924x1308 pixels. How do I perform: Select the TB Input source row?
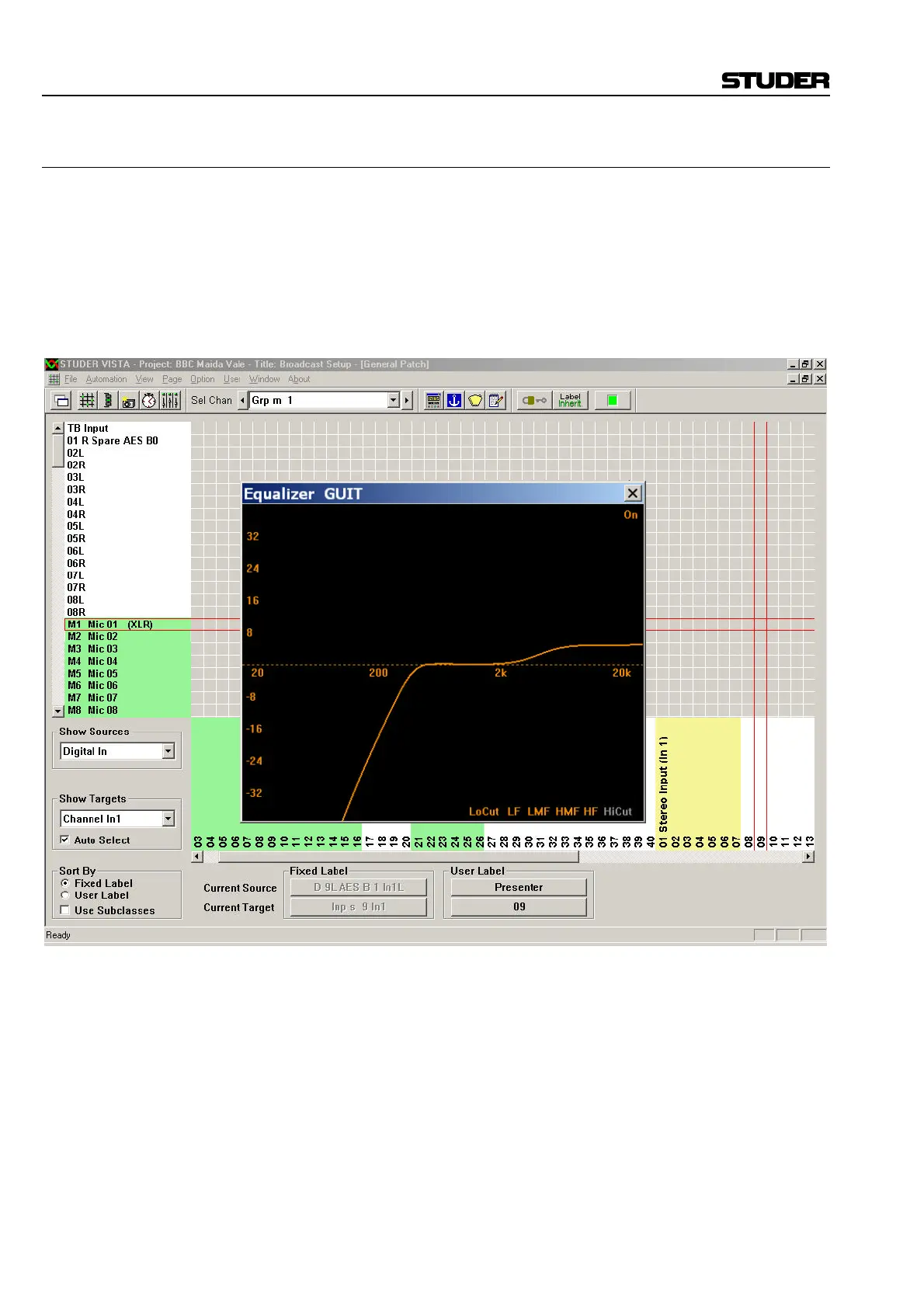point(128,428)
